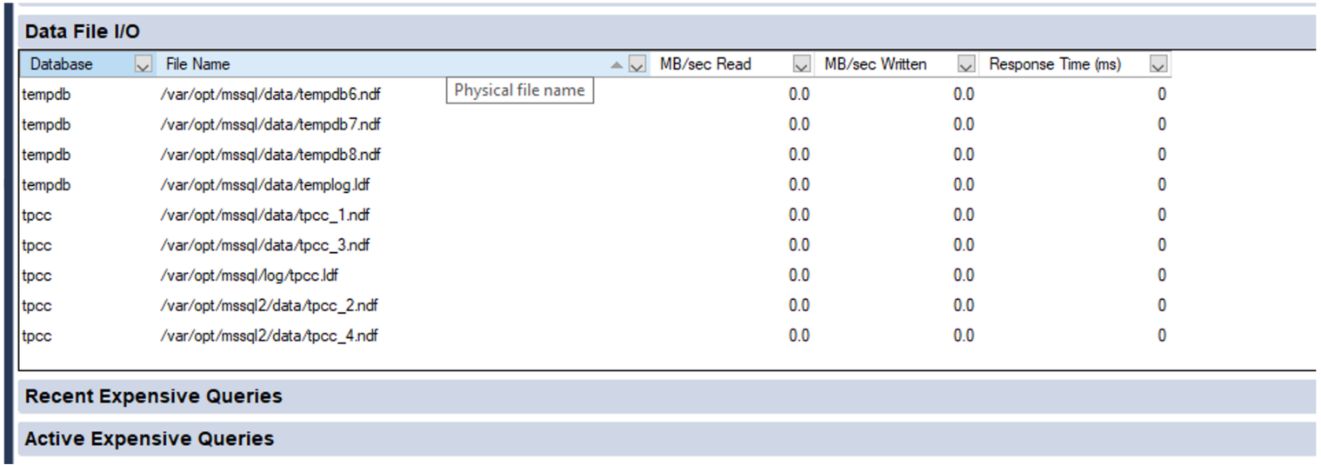1321x465 pixels.
Task: Collapse the Data File I/O section
Action: [83, 31]
